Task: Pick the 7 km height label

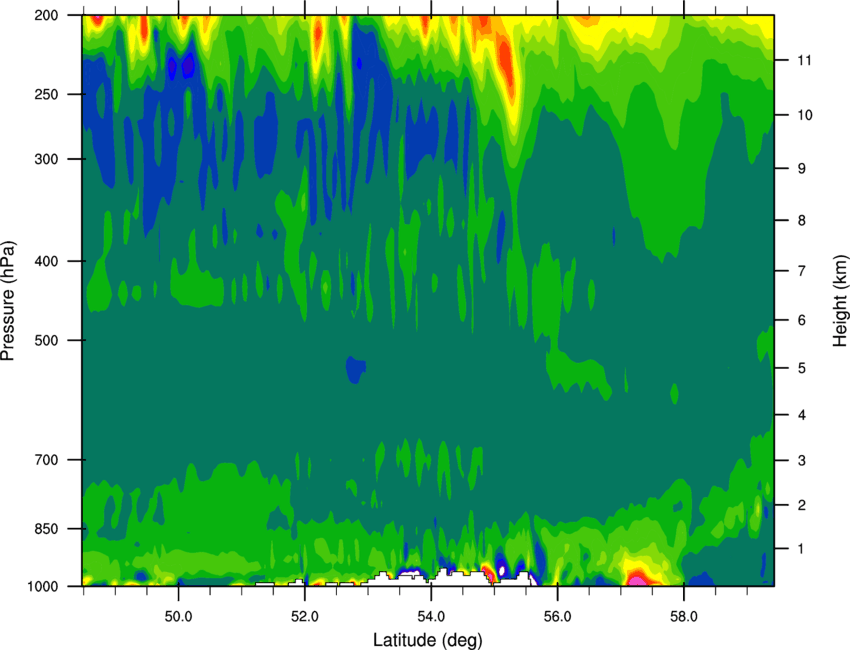Action: tap(801, 271)
